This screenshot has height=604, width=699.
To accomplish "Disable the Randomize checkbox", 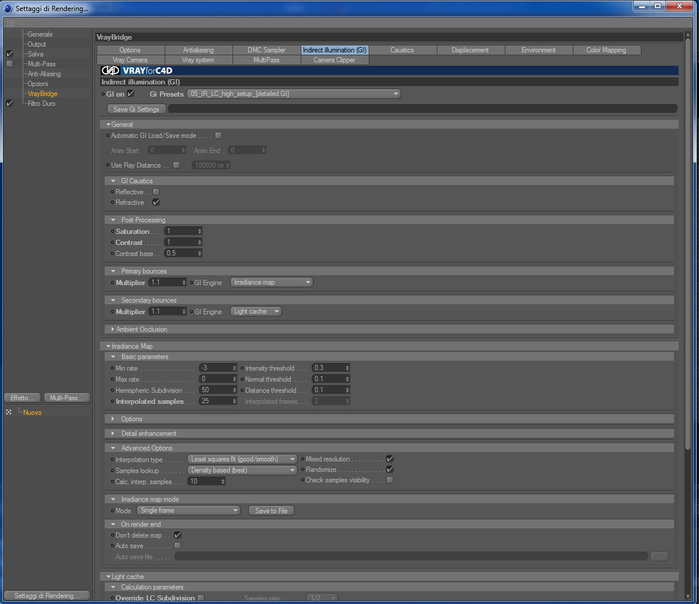I will (390, 469).
